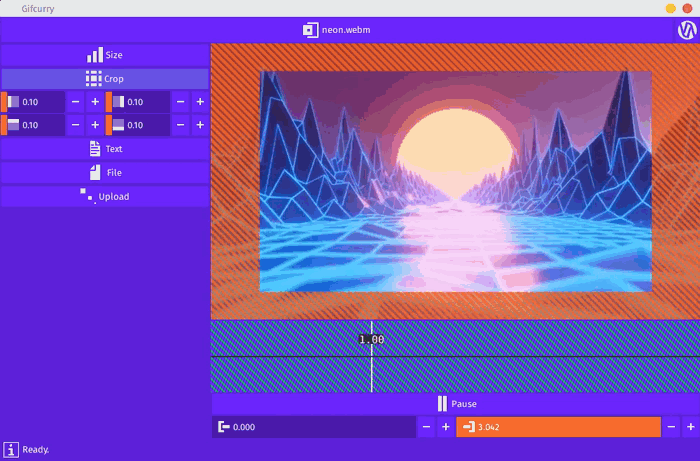This screenshot has height=461, width=700.
Task: Open a video with the neon.webm button
Action: click(337, 30)
